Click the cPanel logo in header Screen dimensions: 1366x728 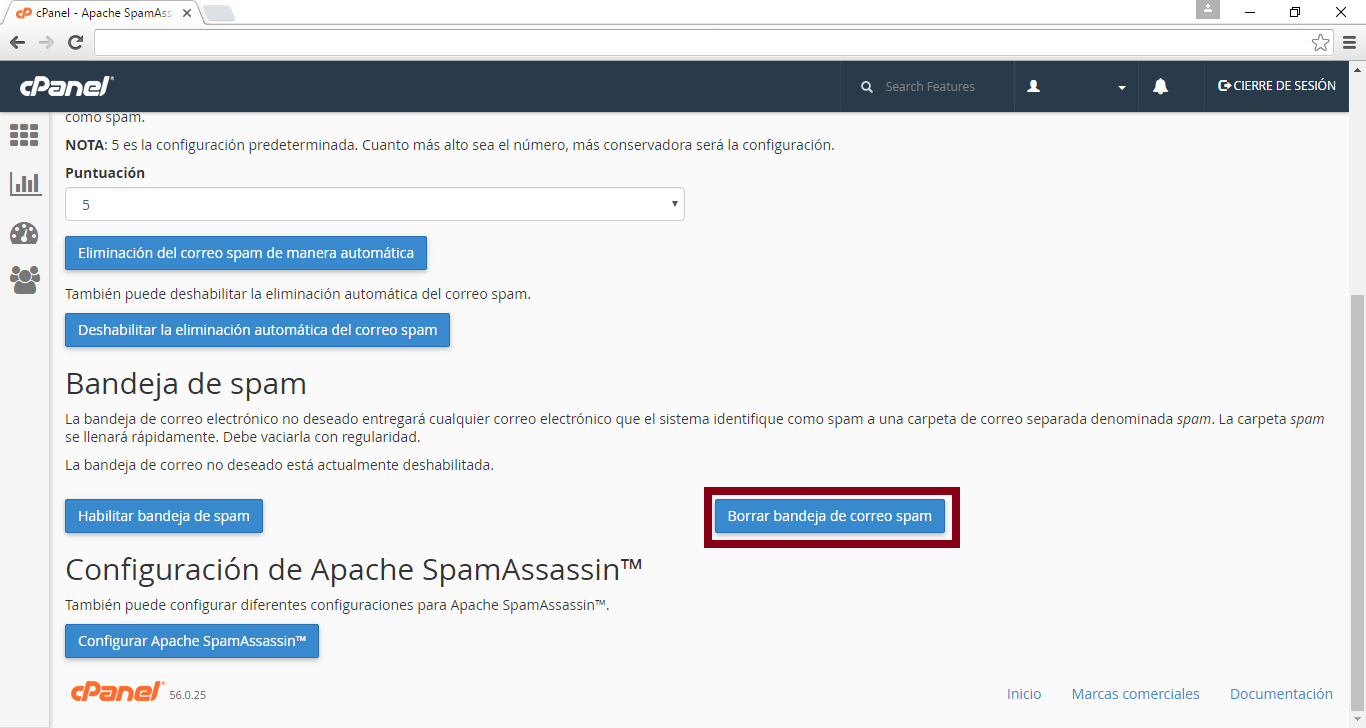[67, 87]
